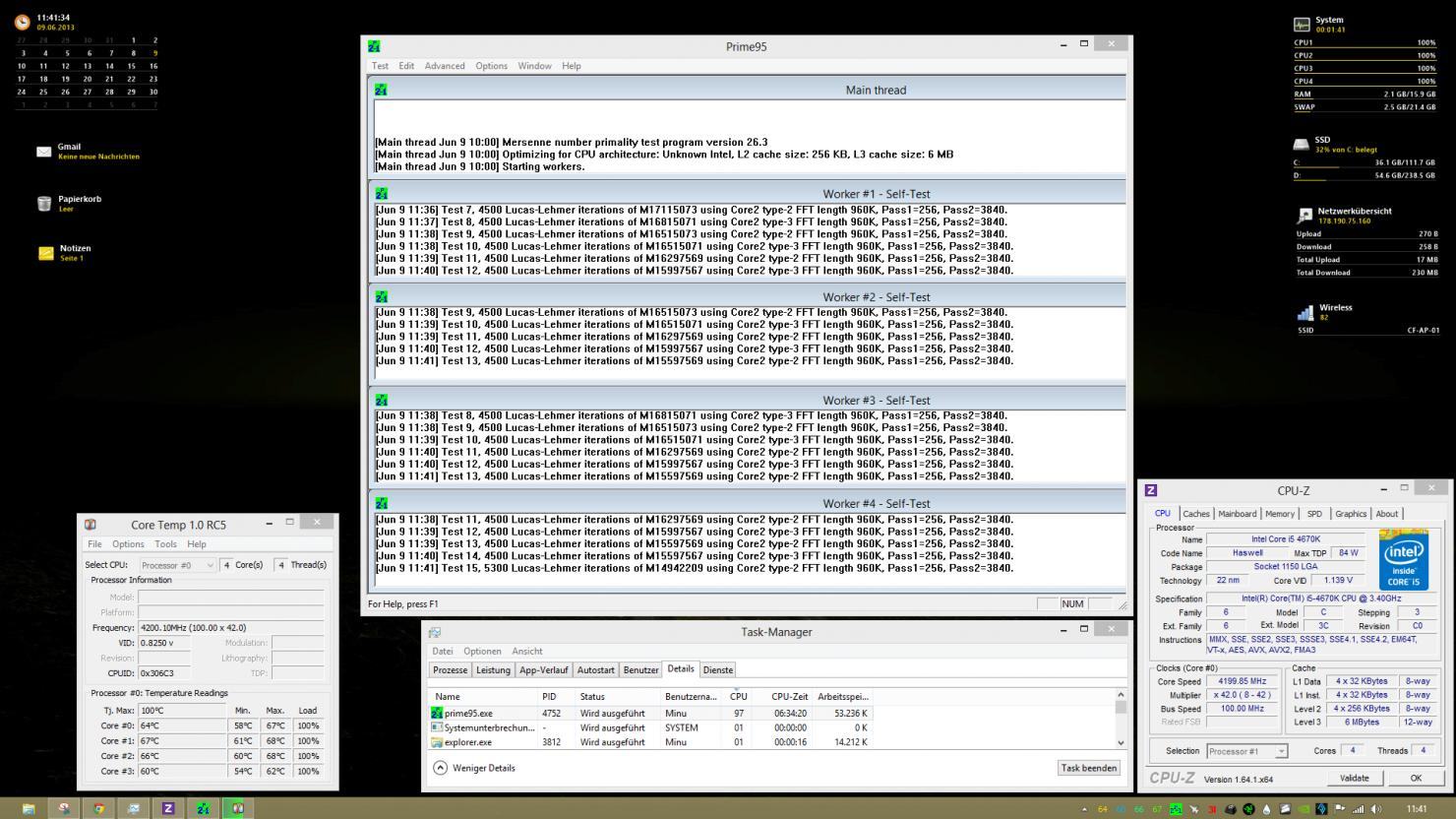1456x819 pixels.
Task: Open the Core Temp Tools menu
Action: (x=165, y=544)
